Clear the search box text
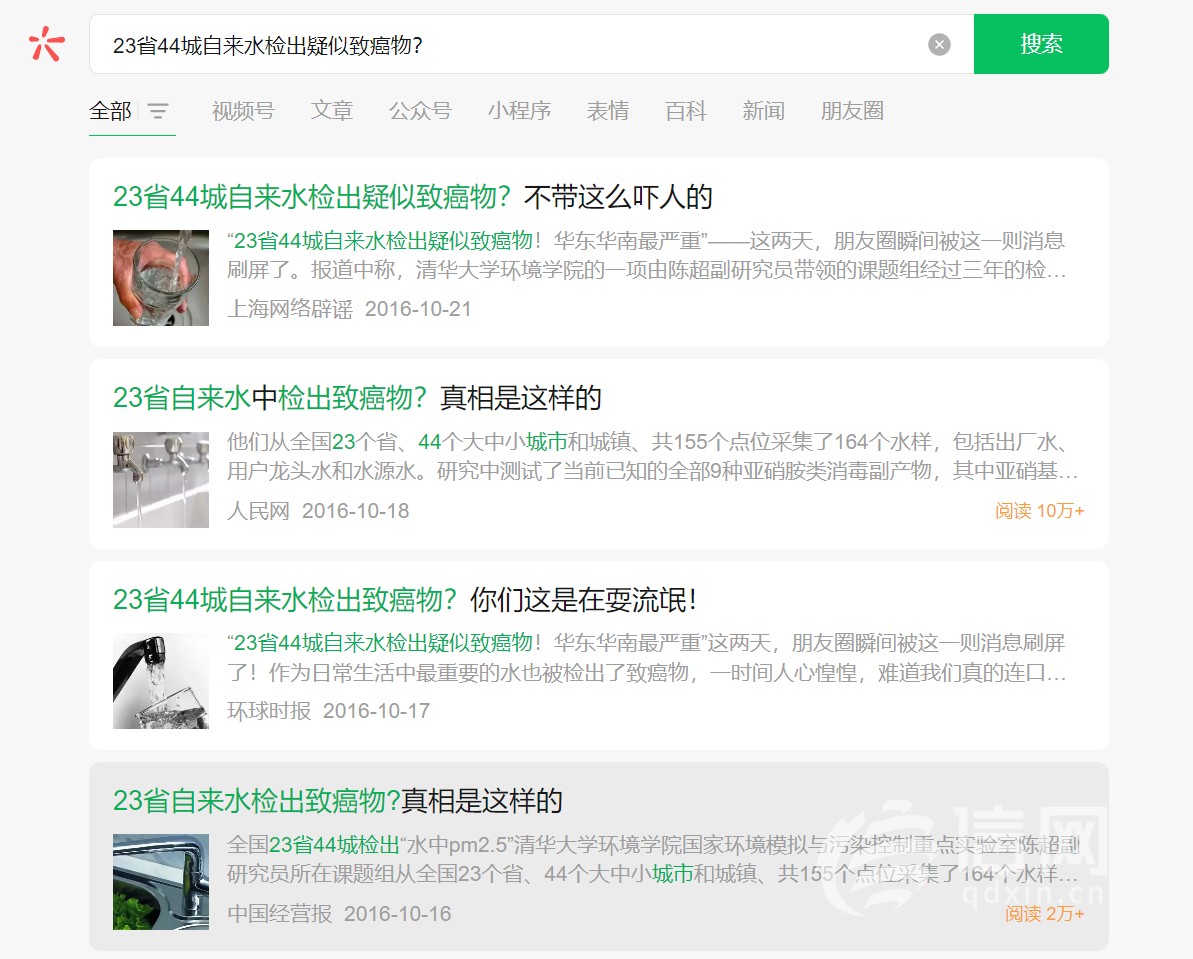 tap(939, 44)
